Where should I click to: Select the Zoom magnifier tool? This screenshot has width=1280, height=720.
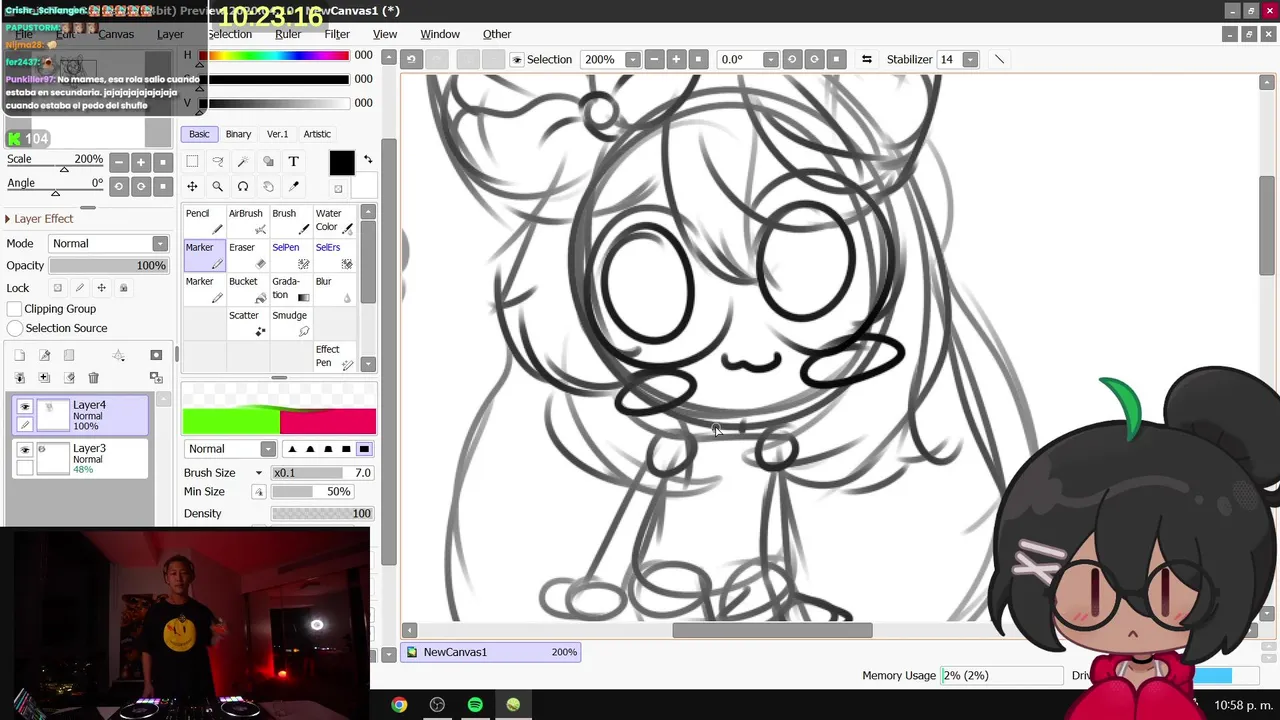[217, 187]
